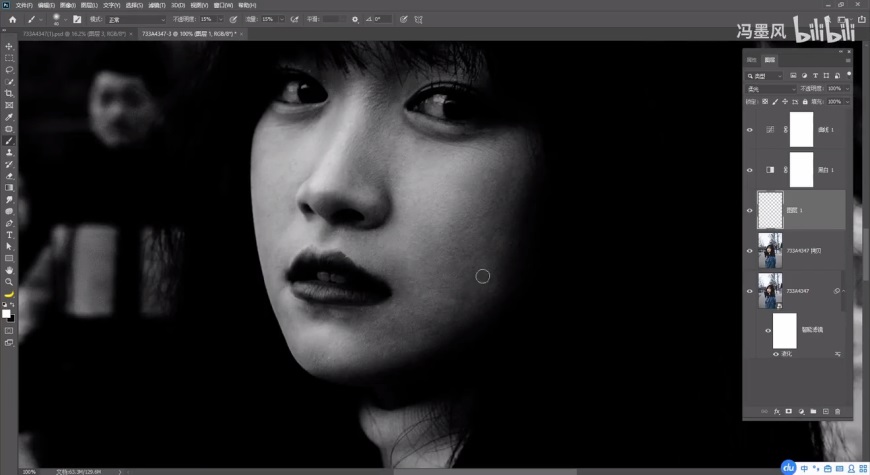The height and width of the screenshot is (475, 870).
Task: Select the Gradient tool
Action: click(x=9, y=188)
